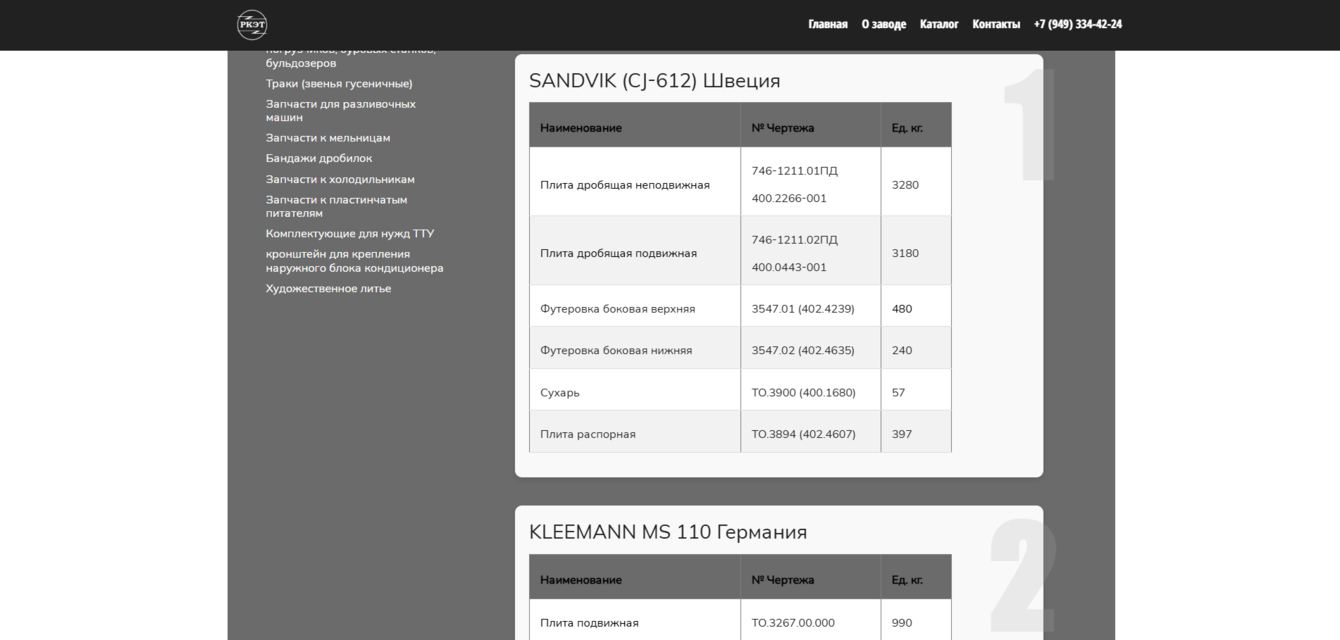This screenshot has height=640, width=1340.
Task: Open Комплектующие для нужд ТТУ link
Action: (x=350, y=234)
